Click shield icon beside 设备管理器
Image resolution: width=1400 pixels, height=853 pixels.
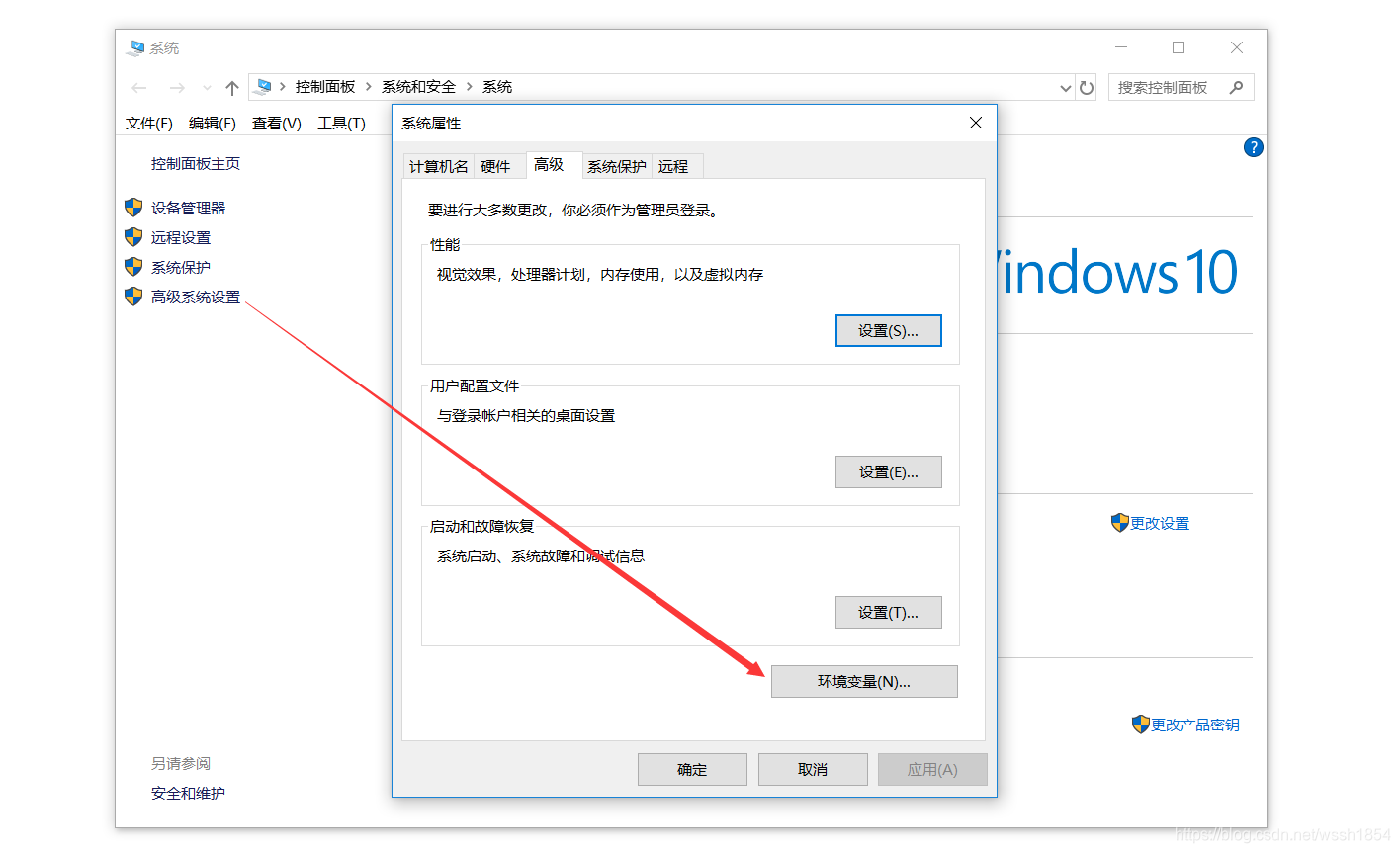pyautogui.click(x=133, y=208)
